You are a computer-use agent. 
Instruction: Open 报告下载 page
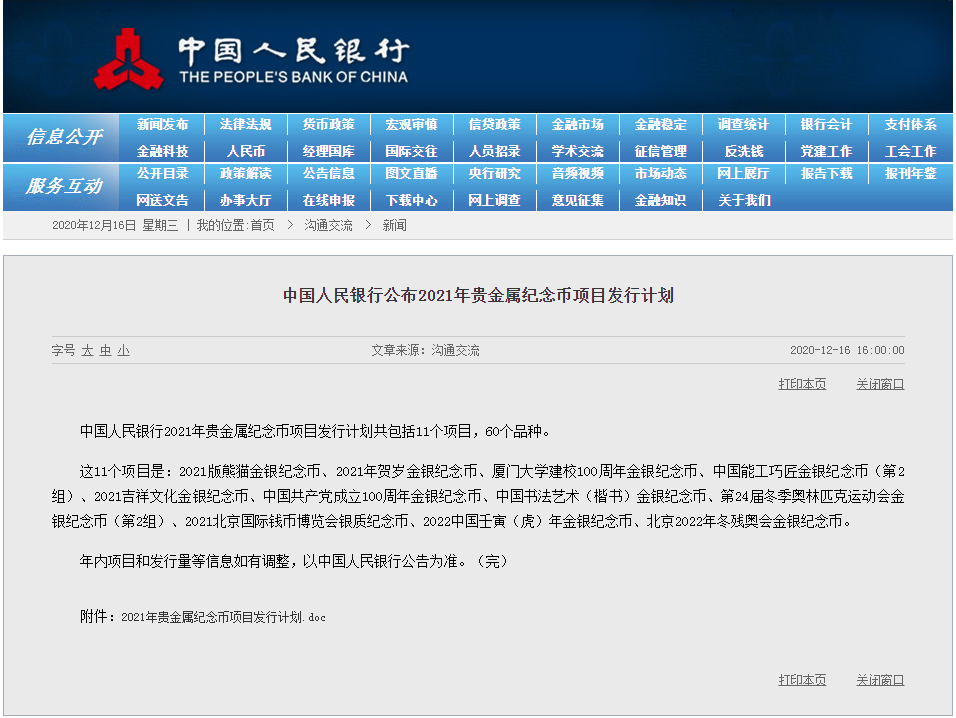[x=826, y=174]
